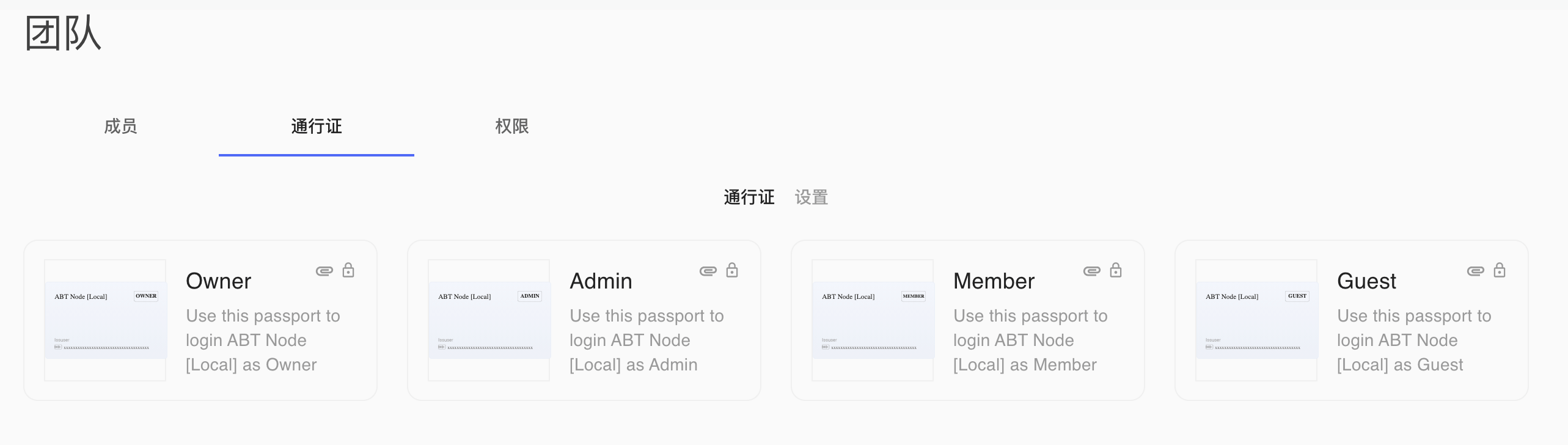
Task: Click the Member passport description text
Action: point(1030,340)
